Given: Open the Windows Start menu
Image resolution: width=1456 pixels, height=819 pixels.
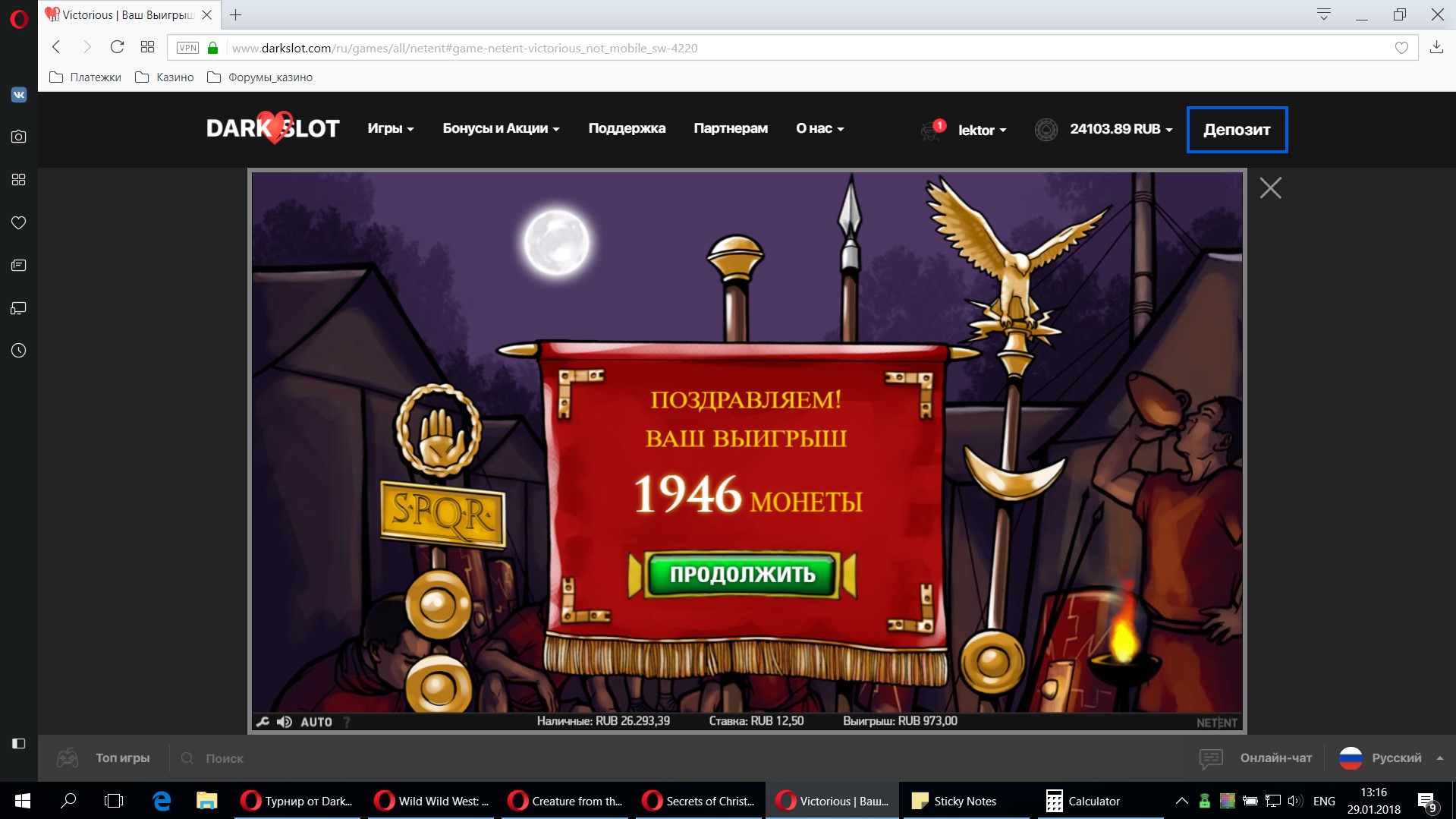Looking at the screenshot, I should [23, 801].
